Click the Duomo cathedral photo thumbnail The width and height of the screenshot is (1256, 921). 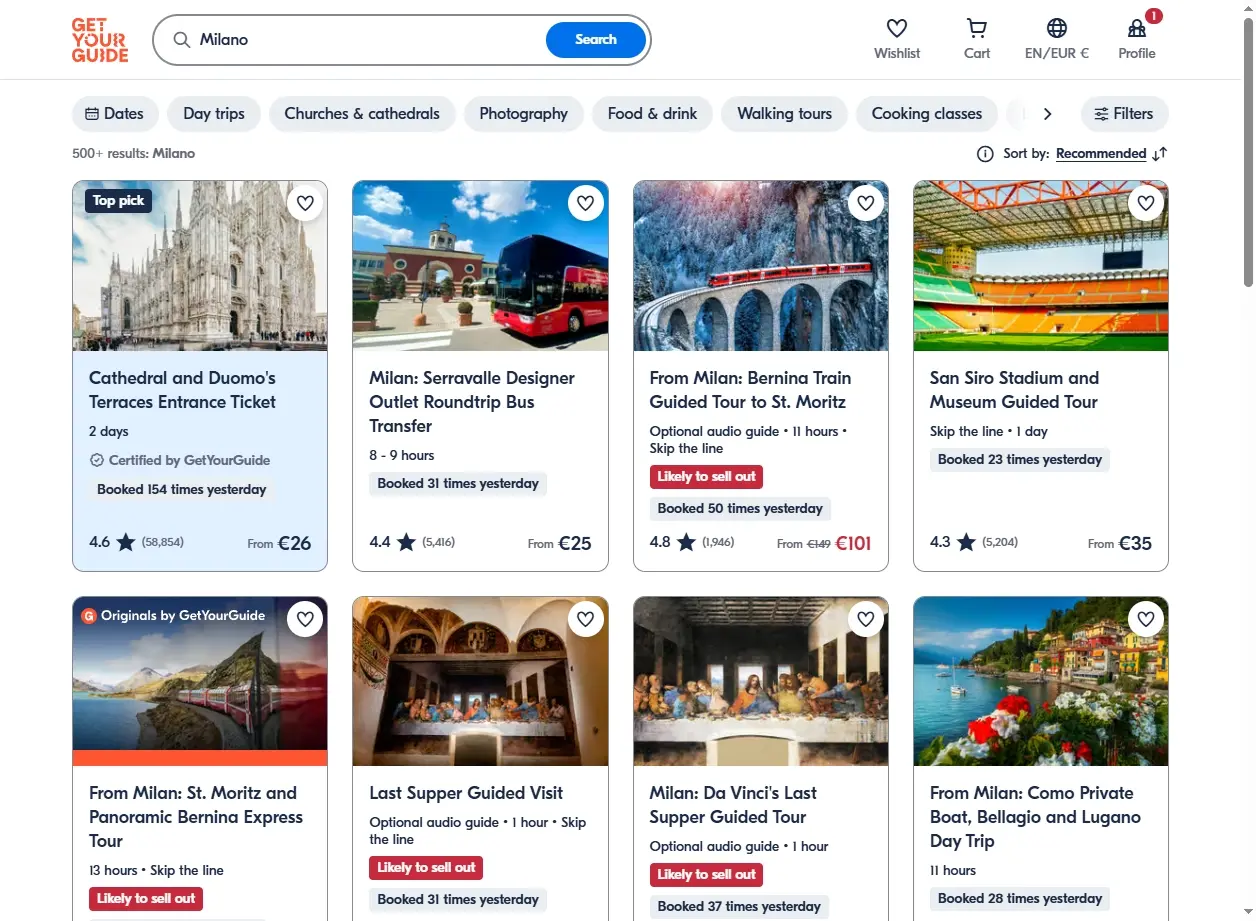200,266
